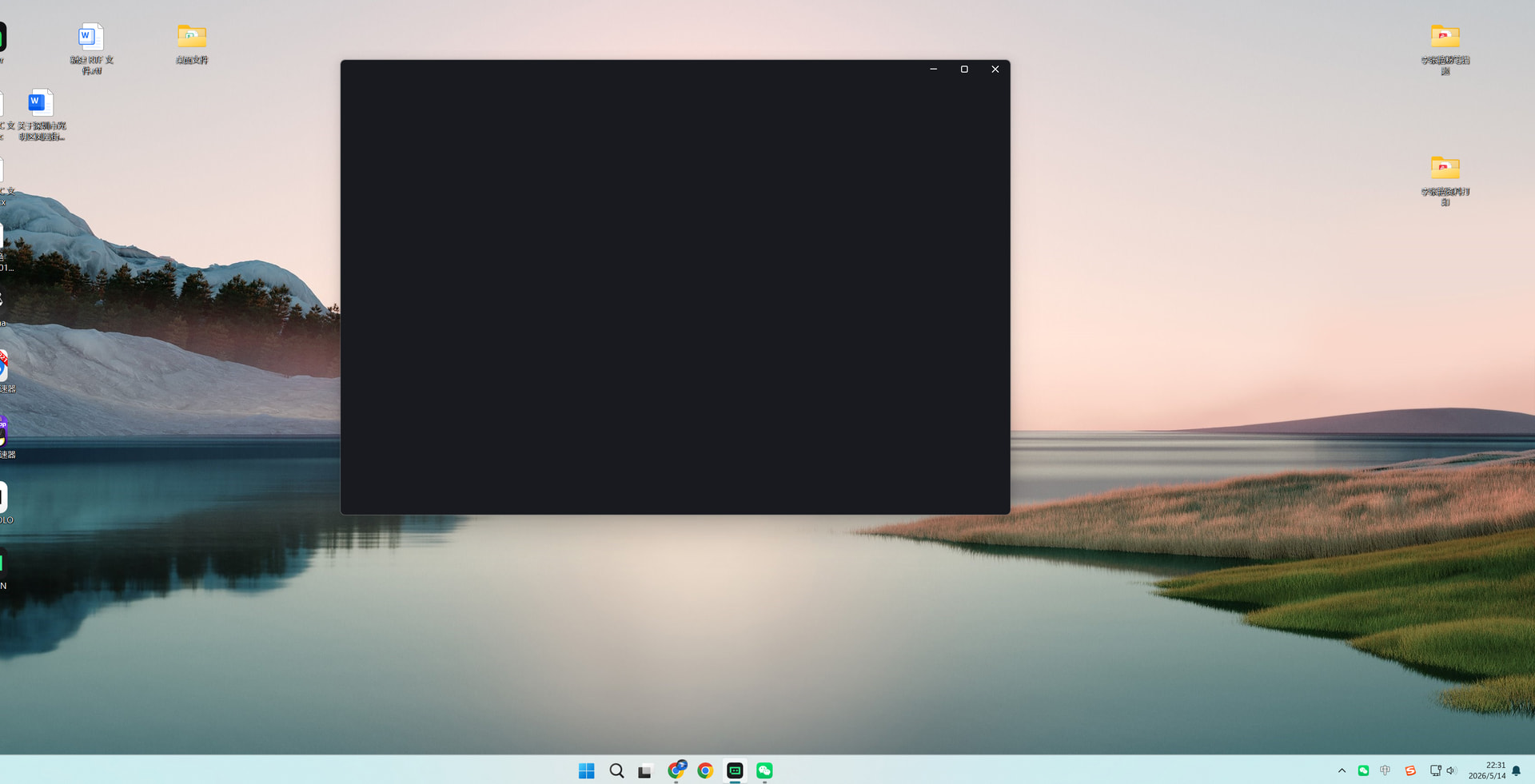Image resolution: width=1535 pixels, height=784 pixels.
Task: Open the notification bell
Action: coord(1516,770)
